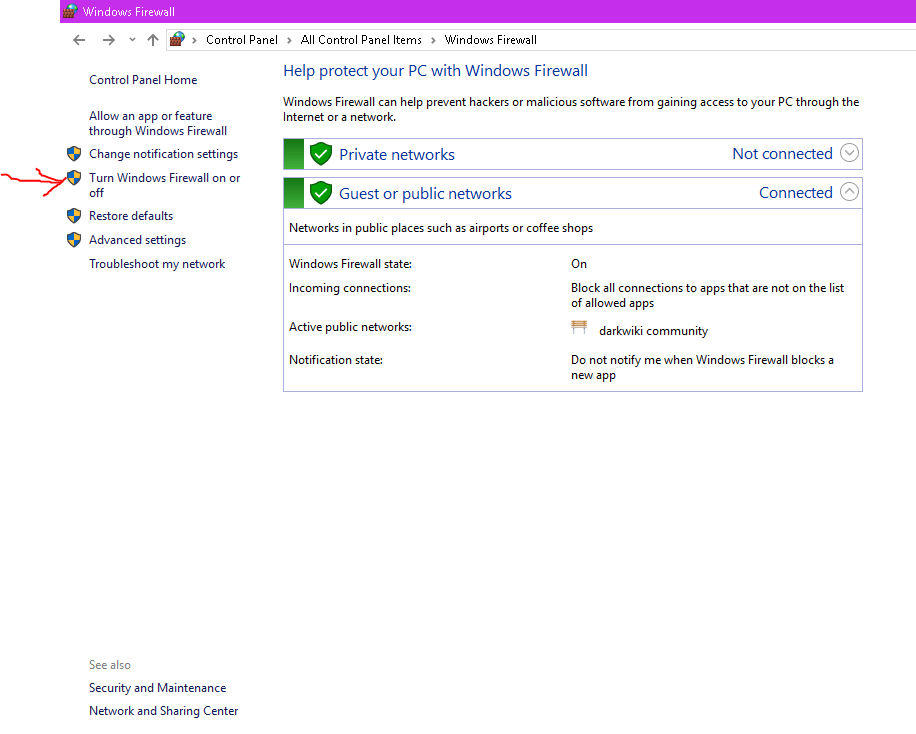Open Advanced settings link
The image size is (916, 734).
(137, 240)
